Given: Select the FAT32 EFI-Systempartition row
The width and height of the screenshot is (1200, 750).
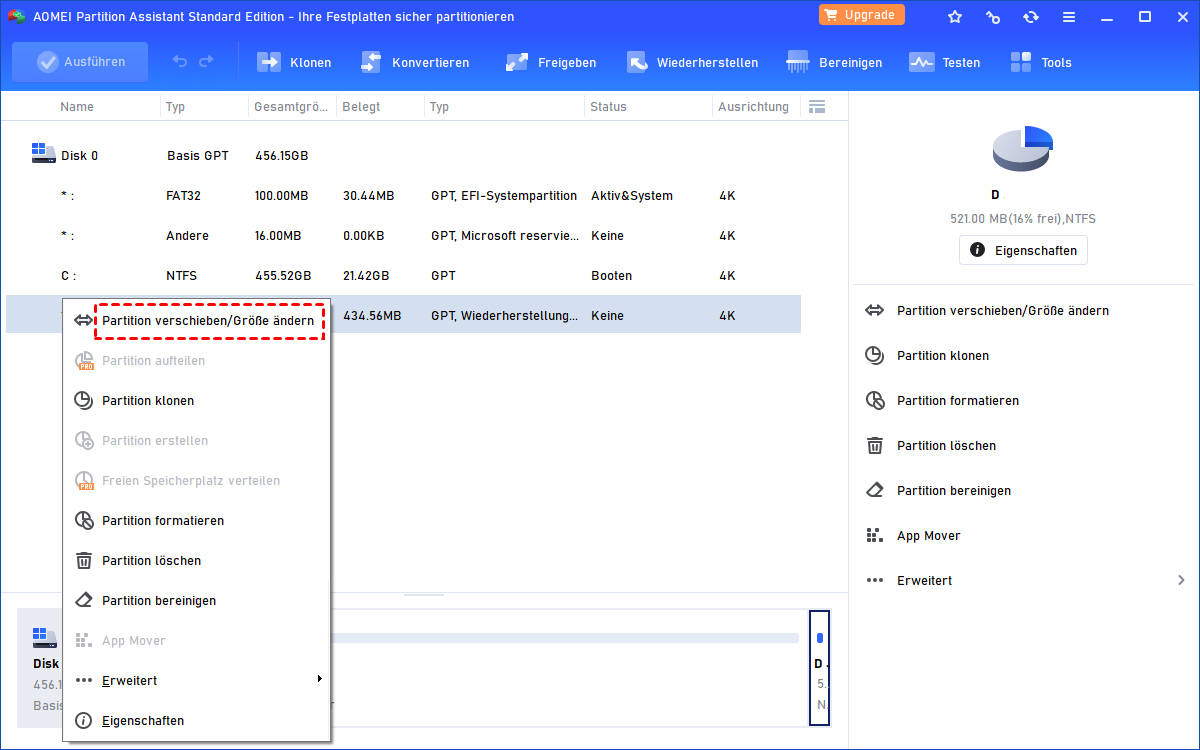Looking at the screenshot, I should coord(403,196).
